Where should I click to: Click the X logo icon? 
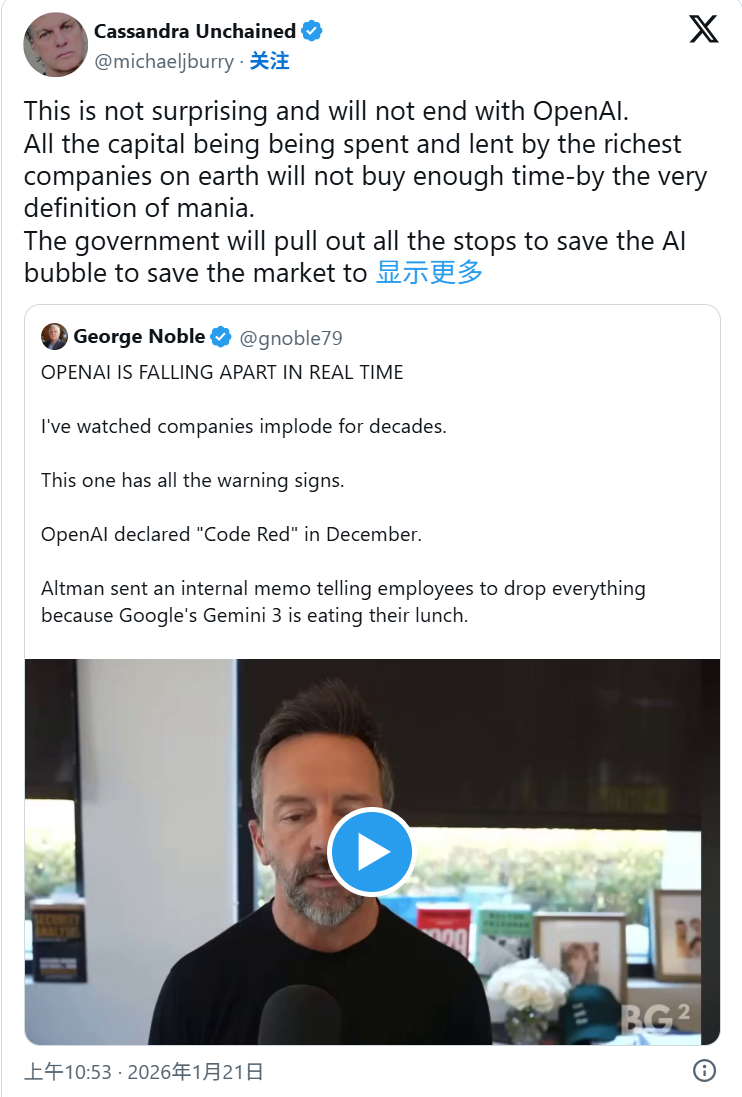click(x=703, y=30)
